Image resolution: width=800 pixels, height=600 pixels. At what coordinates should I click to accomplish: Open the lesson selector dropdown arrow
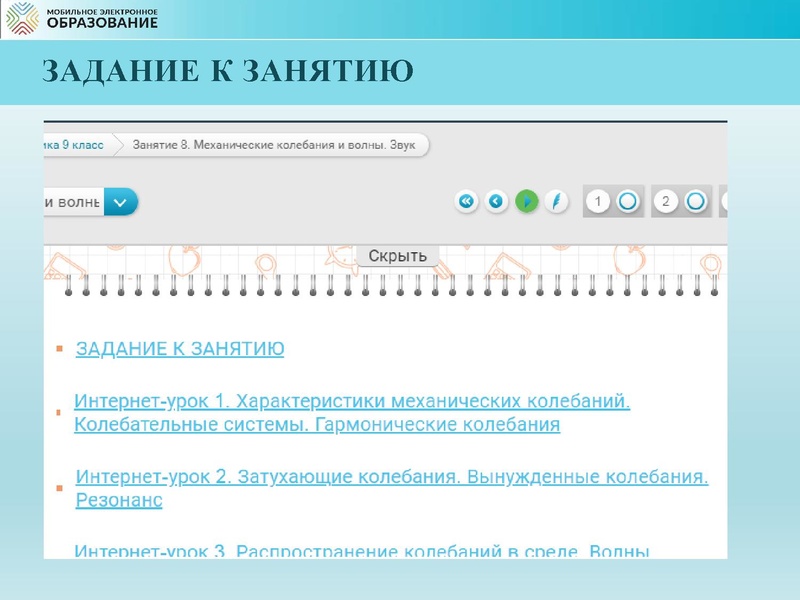119,201
